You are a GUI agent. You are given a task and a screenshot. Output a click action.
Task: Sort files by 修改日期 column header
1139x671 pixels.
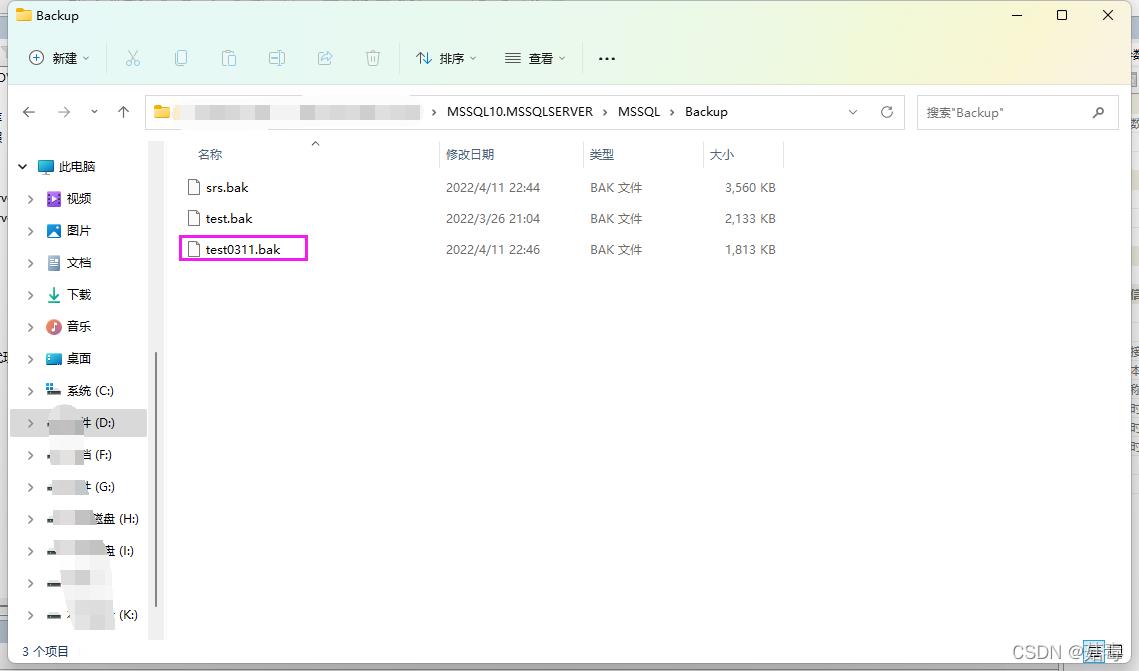(470, 155)
